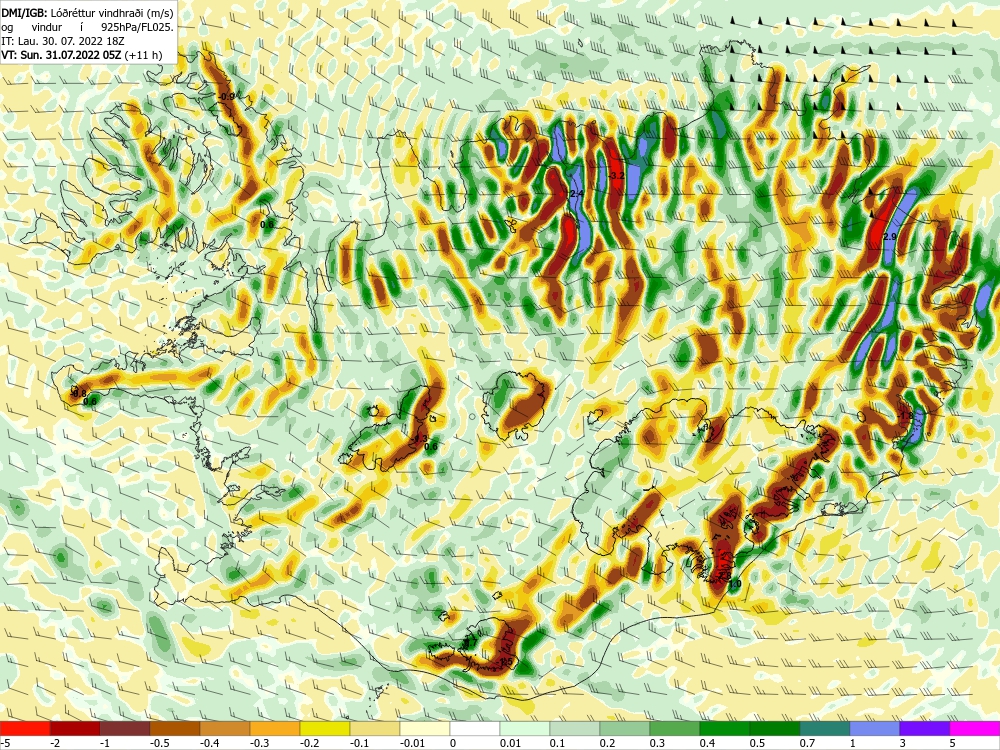1000x750 pixels.
Task: Click the light brown swatch labeled -0.4
Action: [x=225, y=728]
